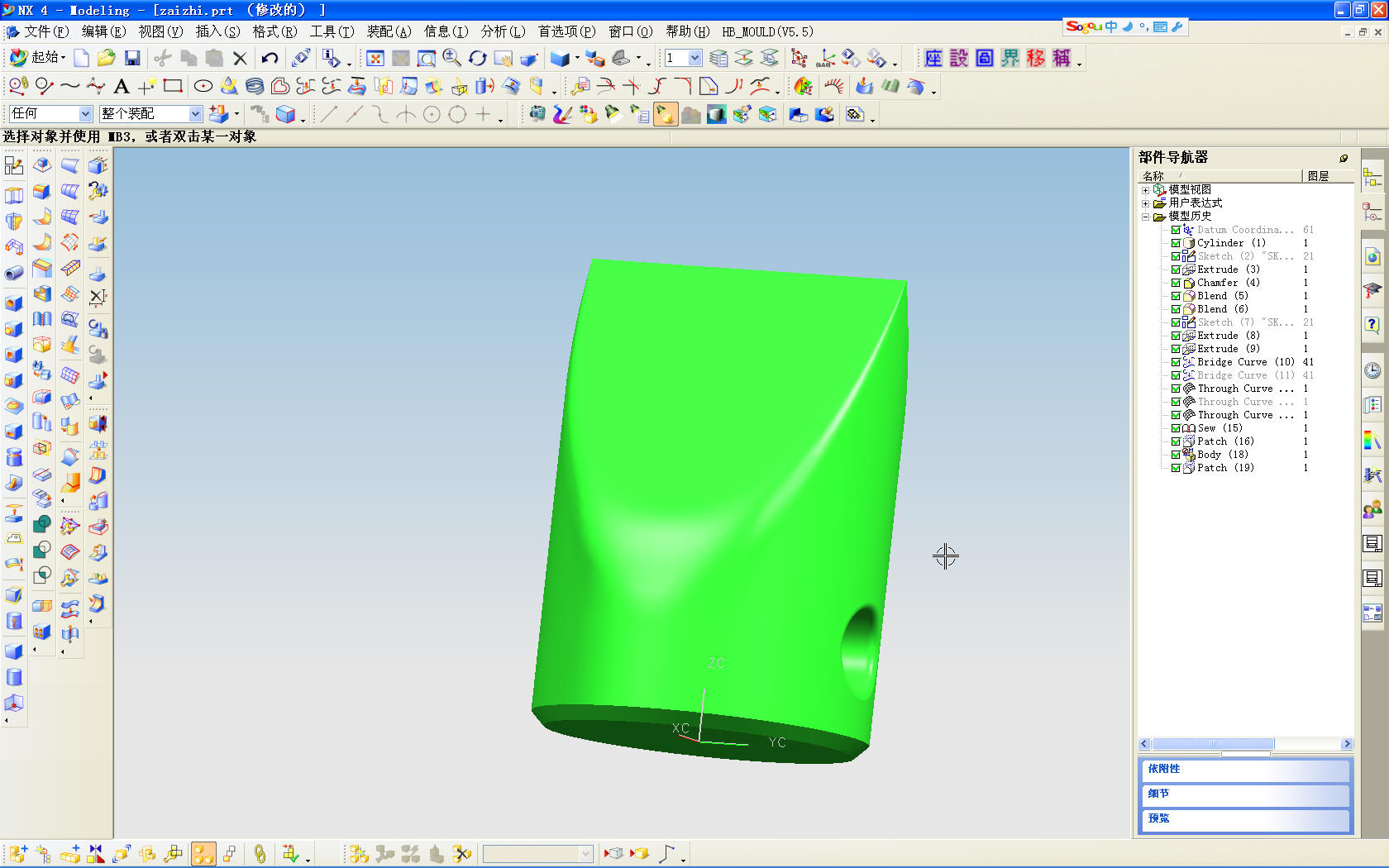Toggle the Patch (19) feature checkbox
The image size is (1389, 868).
pyautogui.click(x=1176, y=468)
